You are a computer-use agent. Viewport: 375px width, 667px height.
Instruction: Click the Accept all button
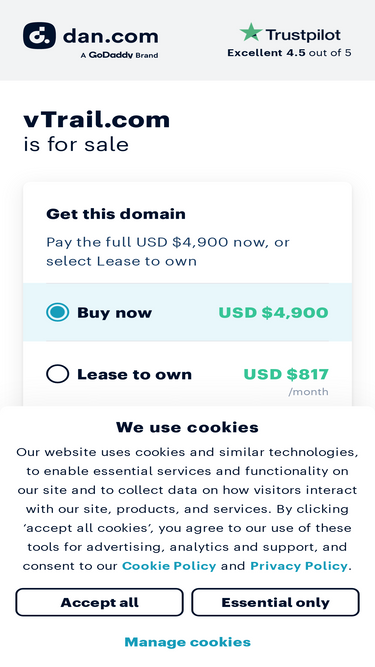pyautogui.click(x=99, y=602)
